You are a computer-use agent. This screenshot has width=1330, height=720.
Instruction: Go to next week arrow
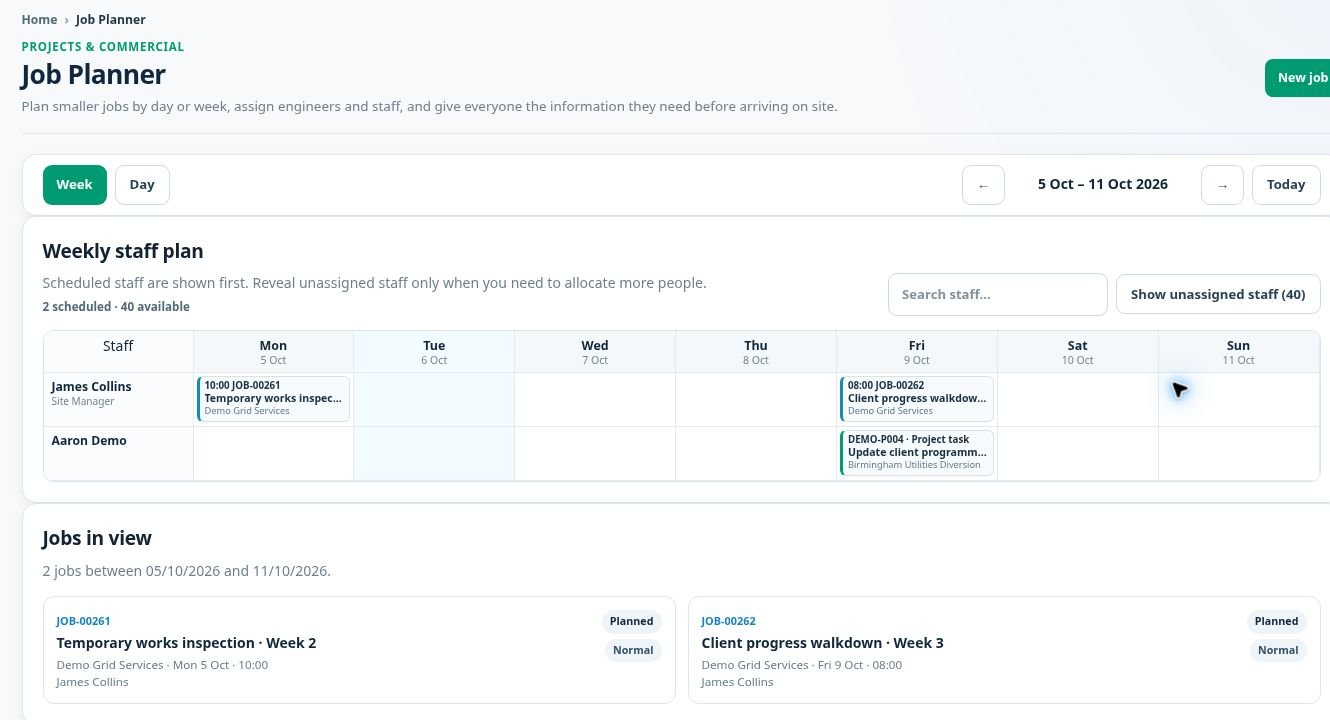click(1222, 185)
